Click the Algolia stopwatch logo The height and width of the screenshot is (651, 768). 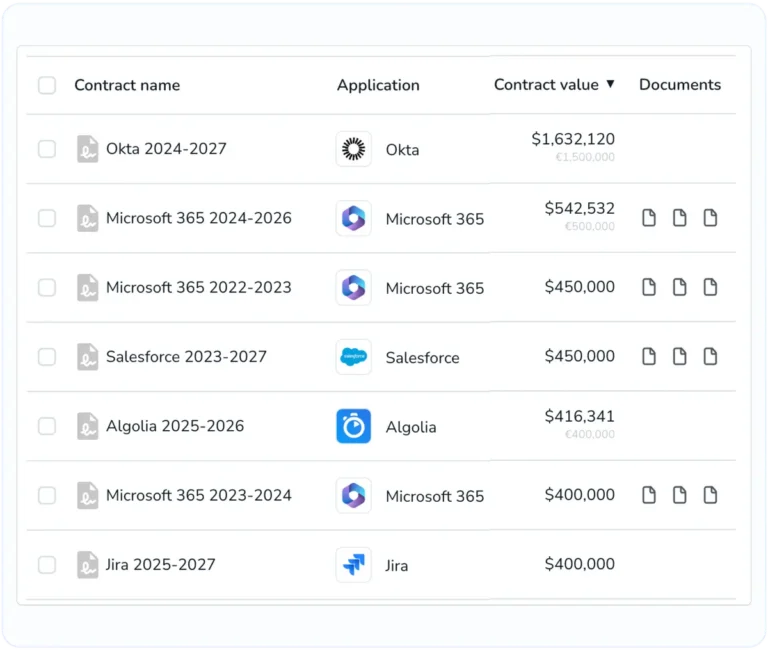[x=354, y=426]
